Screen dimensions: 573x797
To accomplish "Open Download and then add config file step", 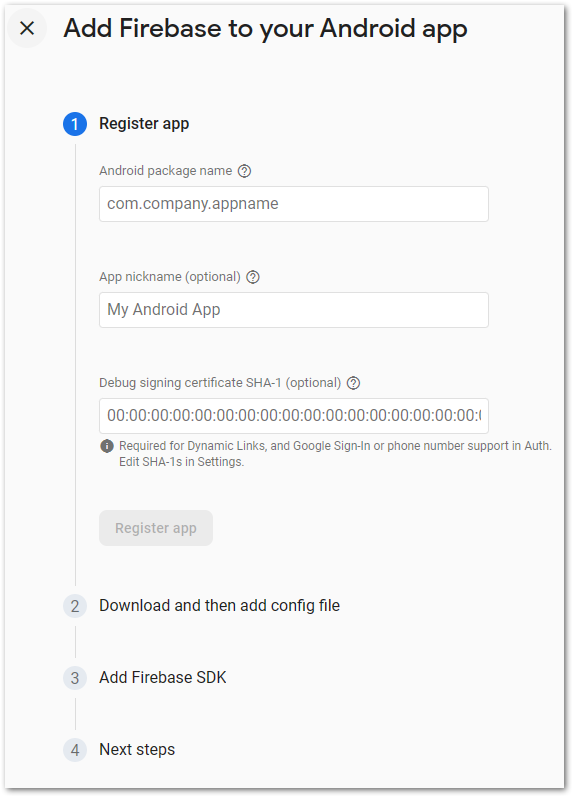I will pyautogui.click(x=220, y=606).
